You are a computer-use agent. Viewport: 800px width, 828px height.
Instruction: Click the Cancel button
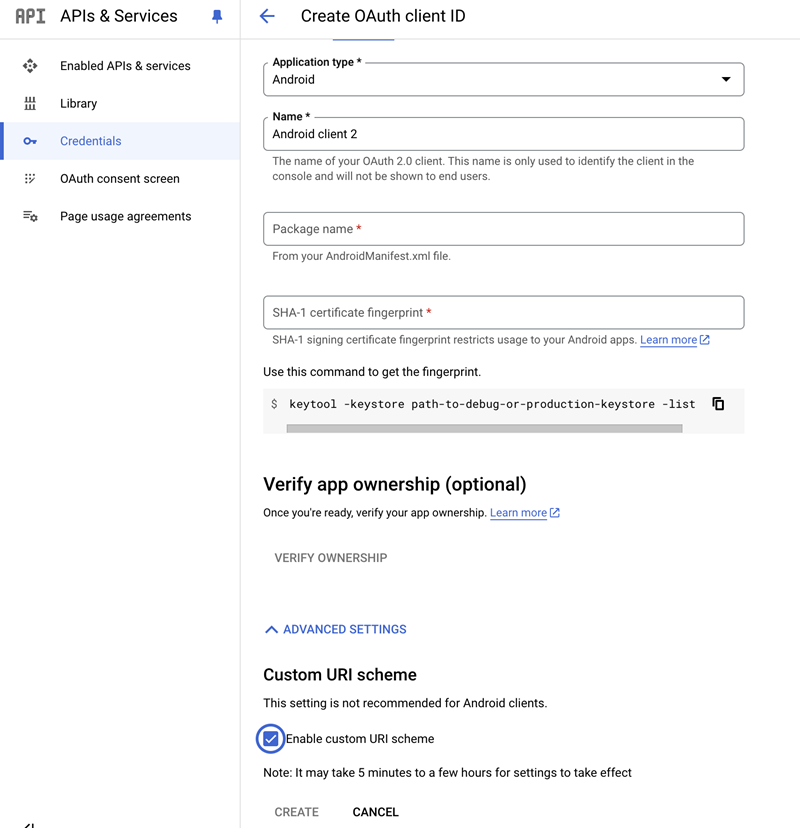tap(376, 812)
